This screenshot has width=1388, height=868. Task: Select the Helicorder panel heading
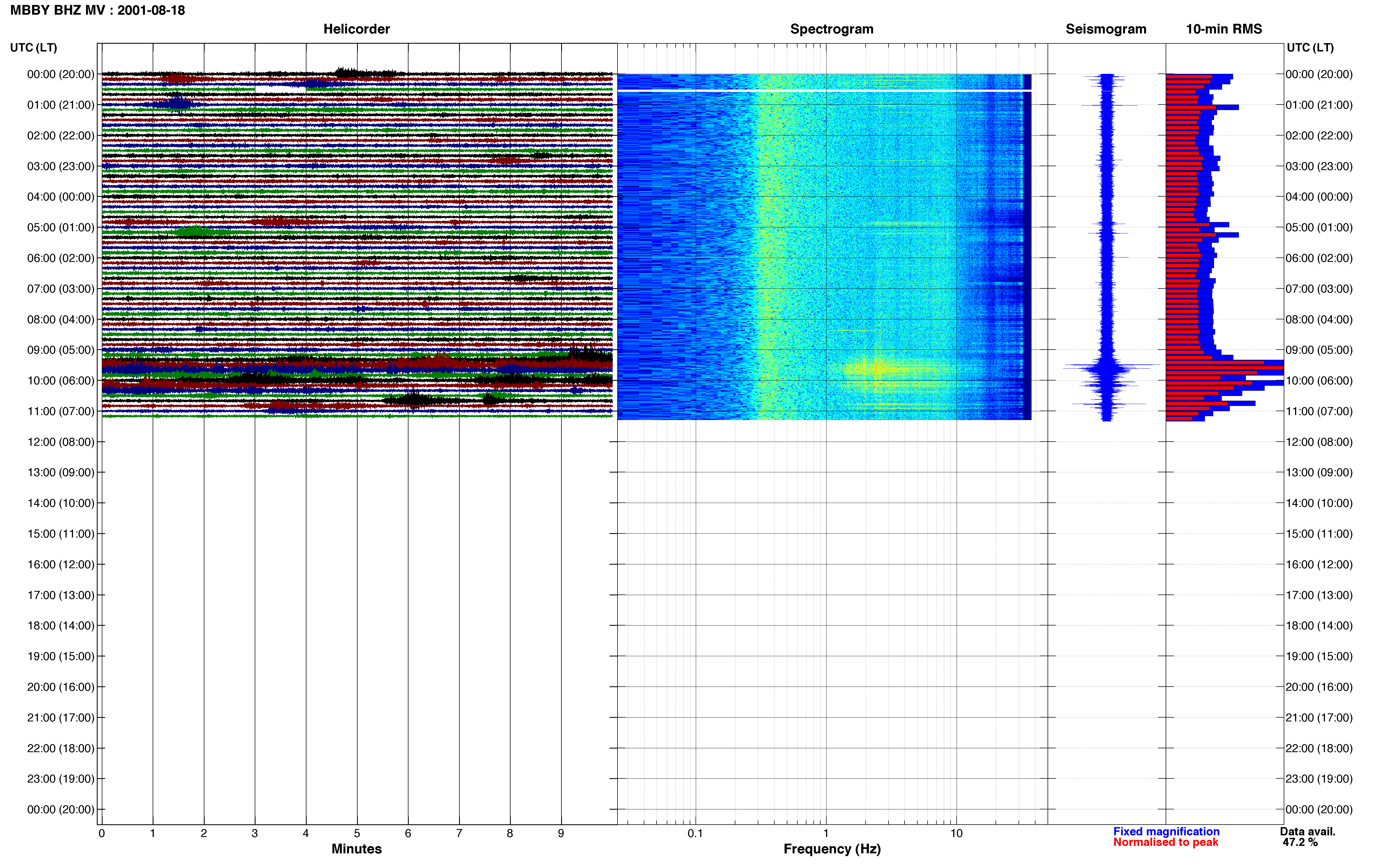point(356,29)
